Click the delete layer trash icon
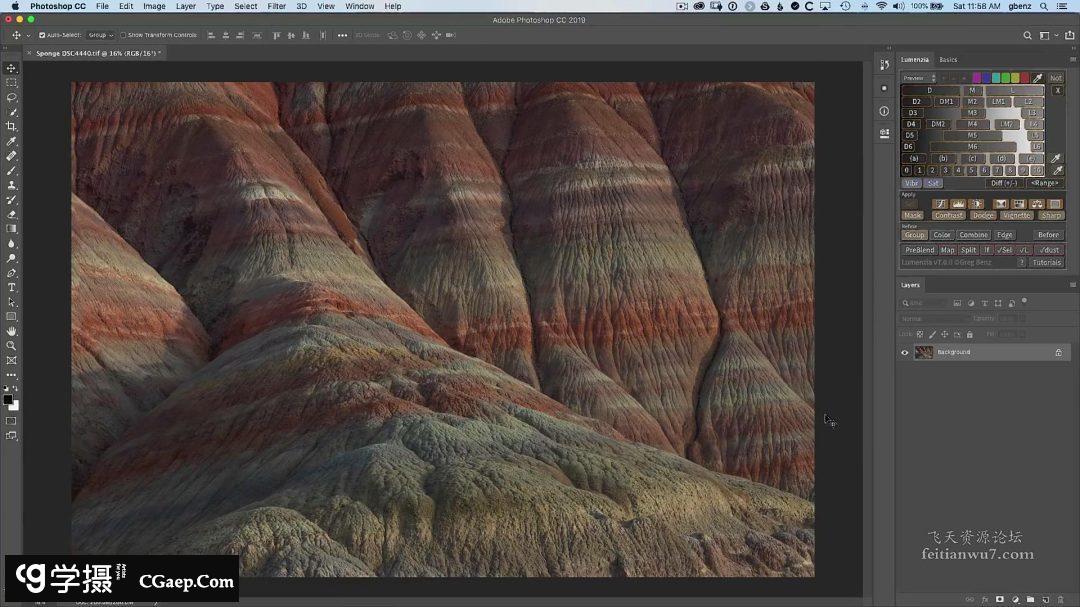The image size is (1080, 607). tap(1061, 599)
